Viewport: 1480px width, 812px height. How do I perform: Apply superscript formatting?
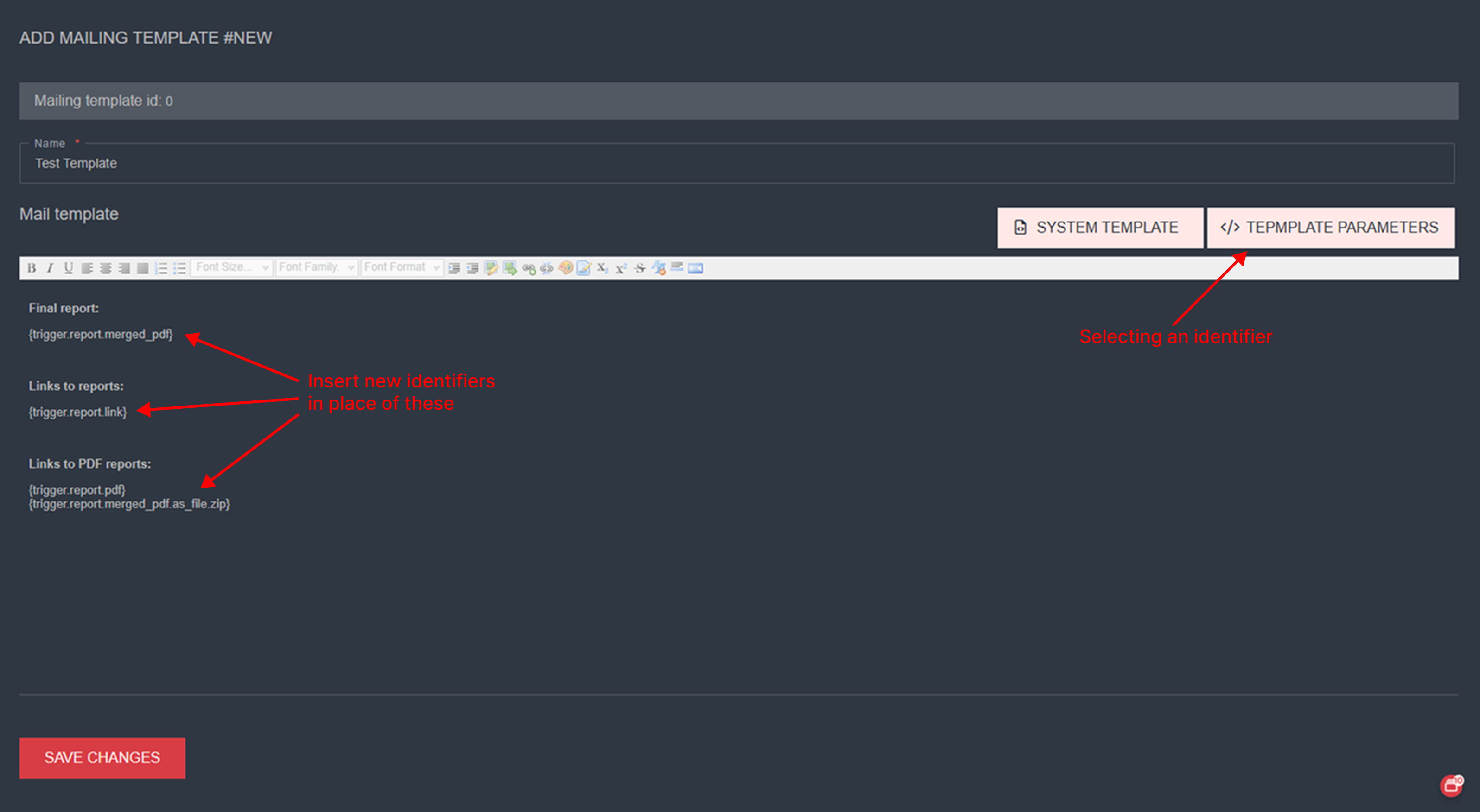click(x=621, y=268)
